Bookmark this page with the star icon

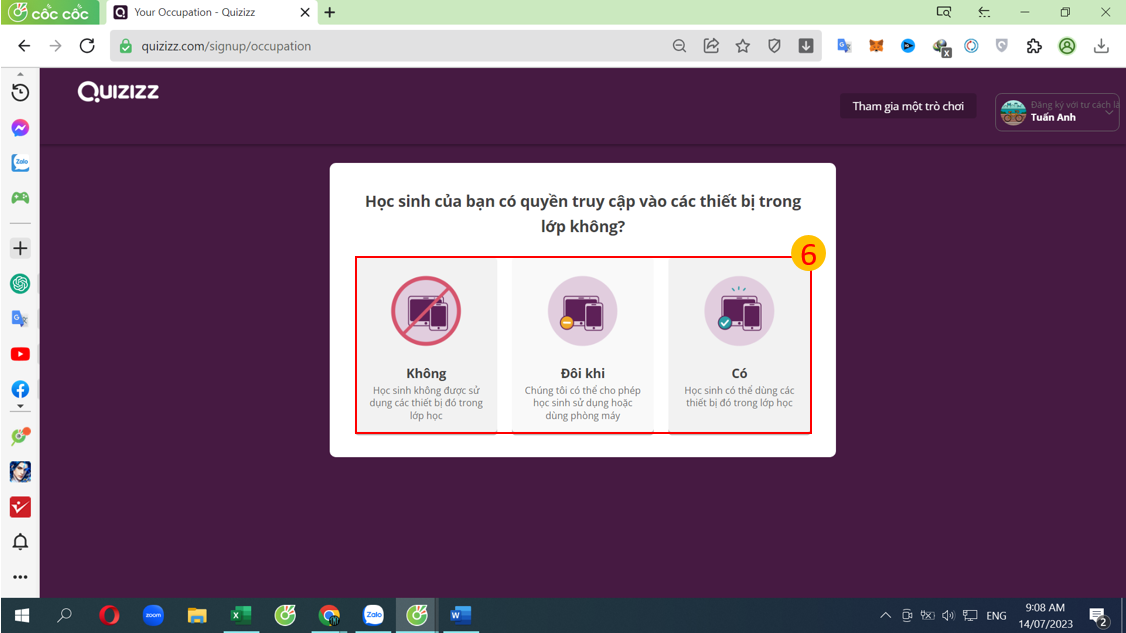click(x=742, y=46)
